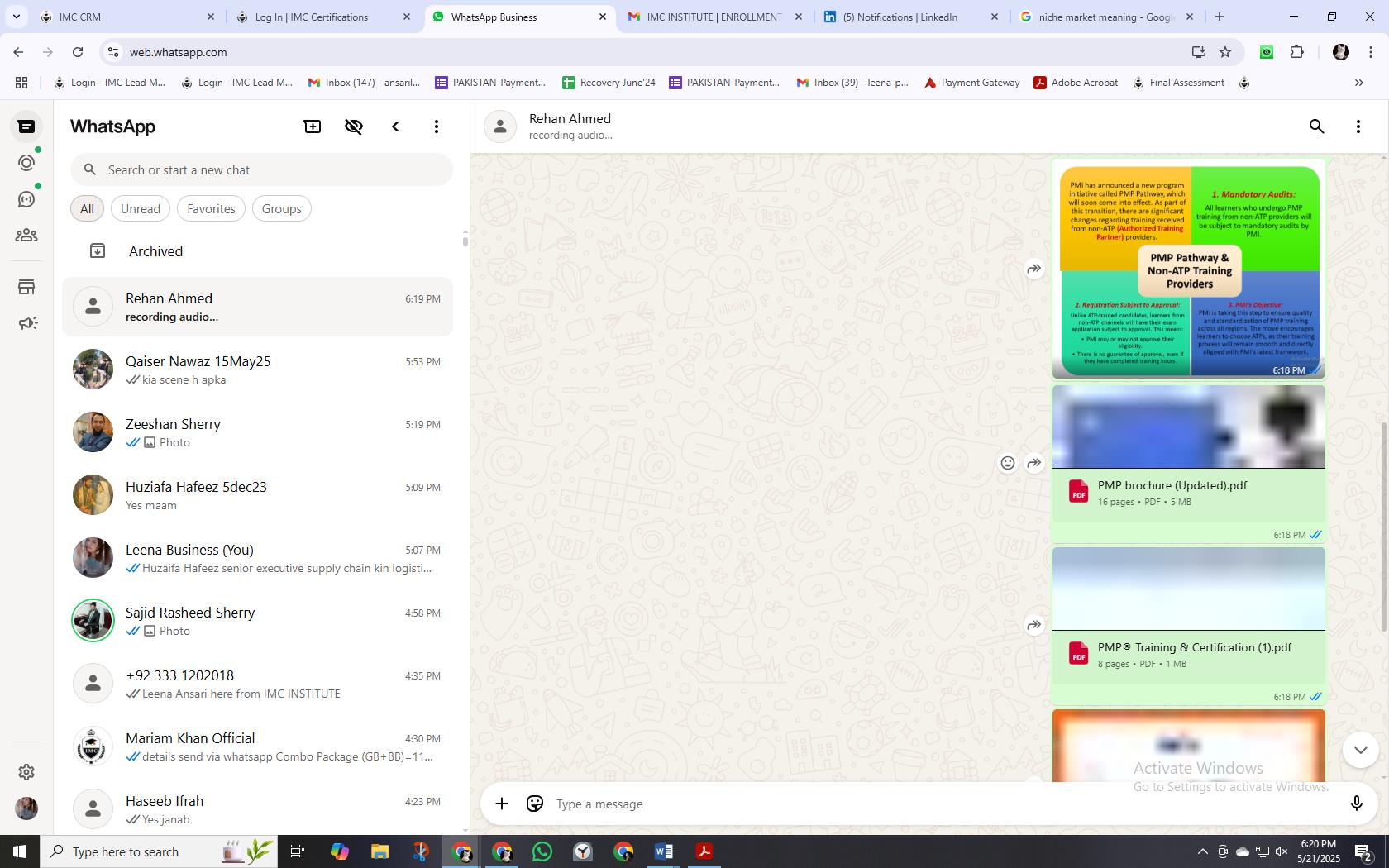Screen dimensions: 1389x868
Task: Record a voice message microphone
Action: 1356,804
